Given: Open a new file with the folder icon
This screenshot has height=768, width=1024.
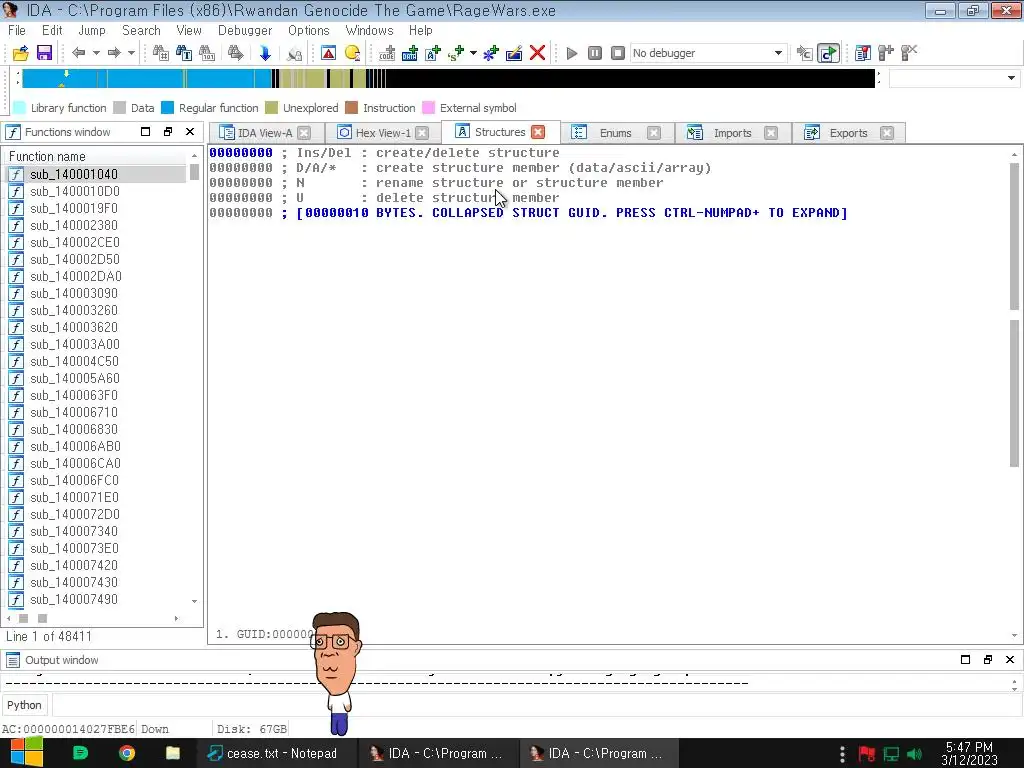Looking at the screenshot, I should pos(20,53).
